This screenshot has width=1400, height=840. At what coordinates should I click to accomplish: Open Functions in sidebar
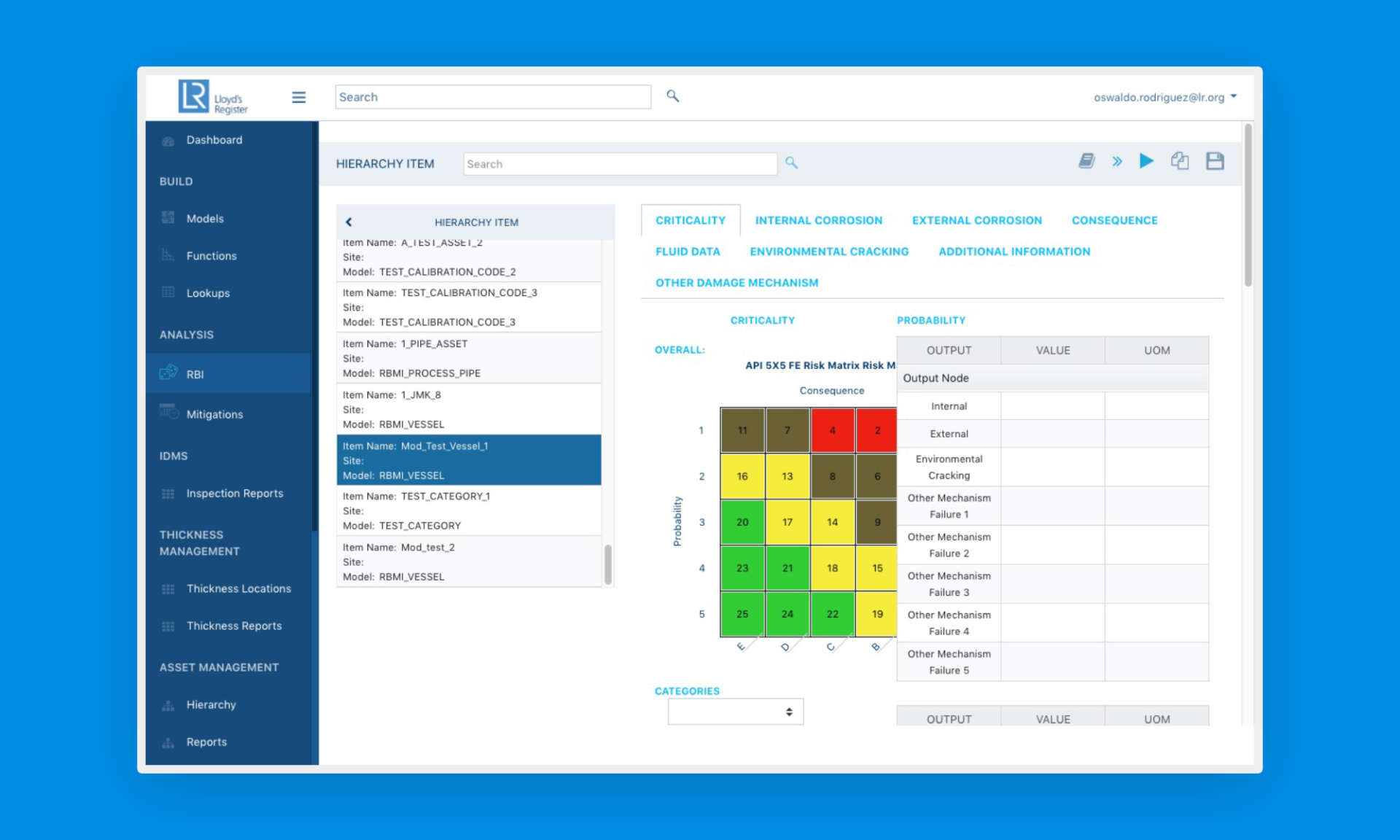point(211,256)
